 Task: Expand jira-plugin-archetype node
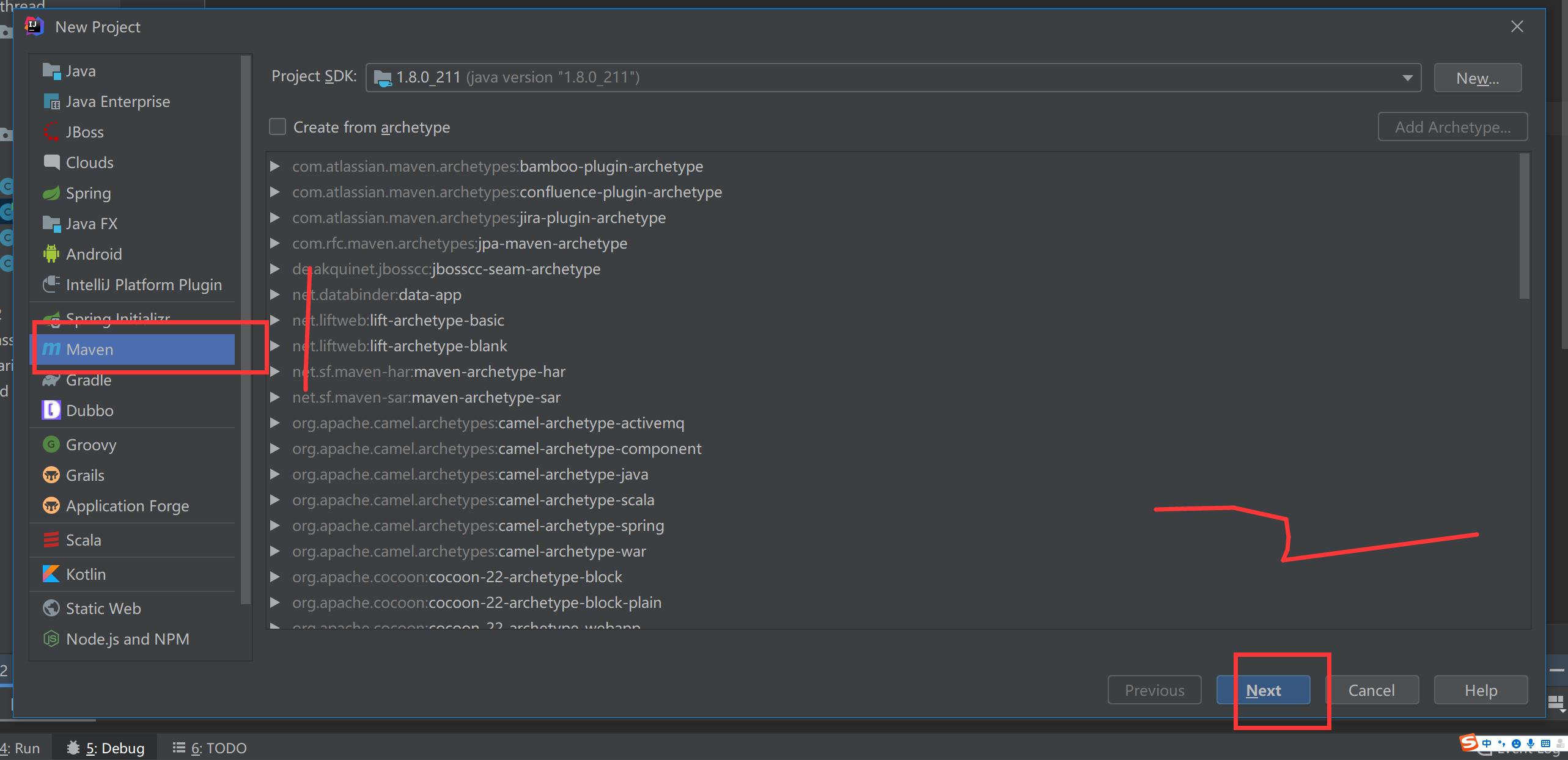coord(275,217)
